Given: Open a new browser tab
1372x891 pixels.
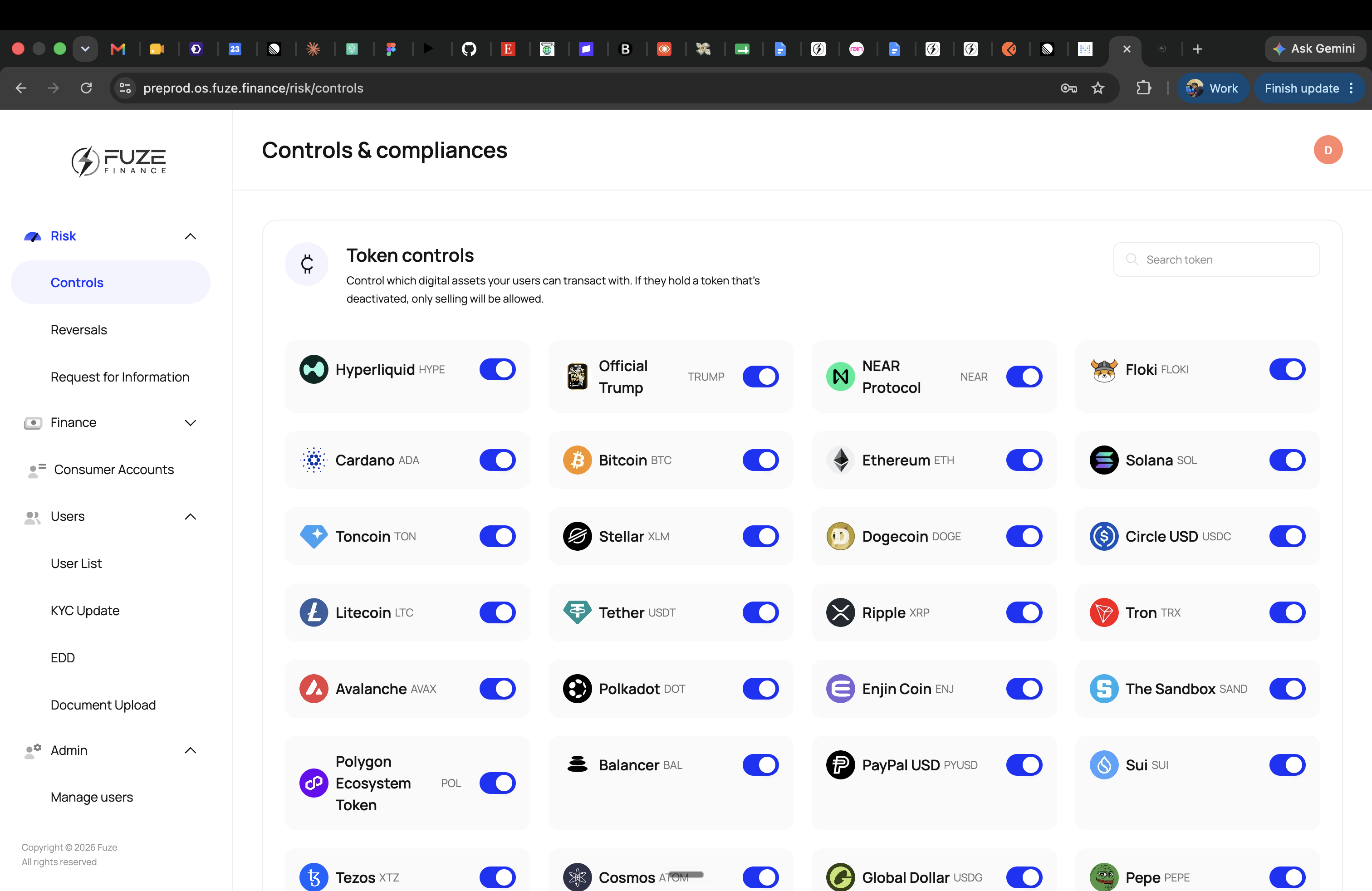Looking at the screenshot, I should point(1197,49).
